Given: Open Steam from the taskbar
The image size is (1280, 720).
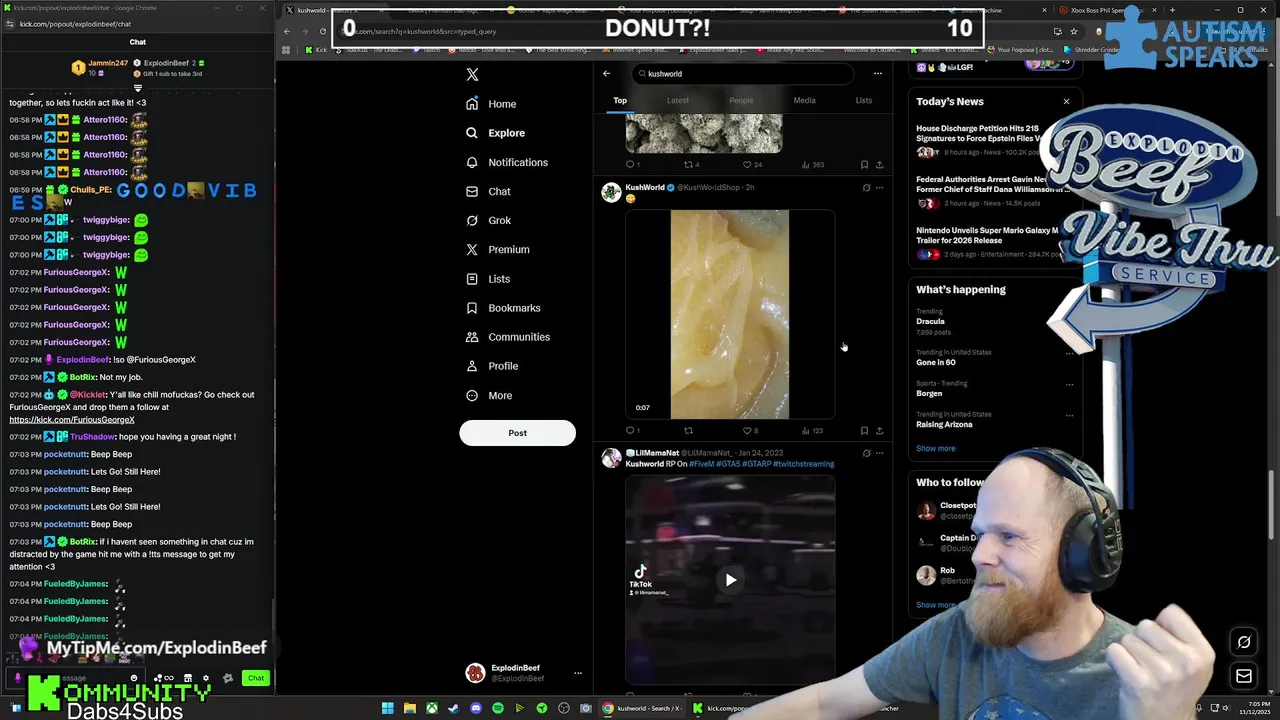Looking at the screenshot, I should 453,708.
